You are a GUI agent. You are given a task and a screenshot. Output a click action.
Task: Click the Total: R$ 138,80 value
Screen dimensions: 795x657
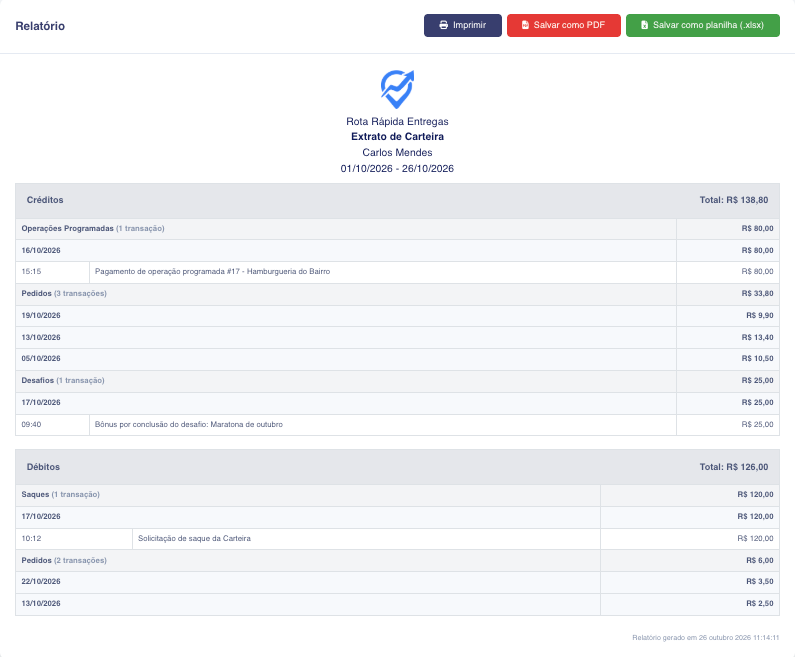point(734,200)
